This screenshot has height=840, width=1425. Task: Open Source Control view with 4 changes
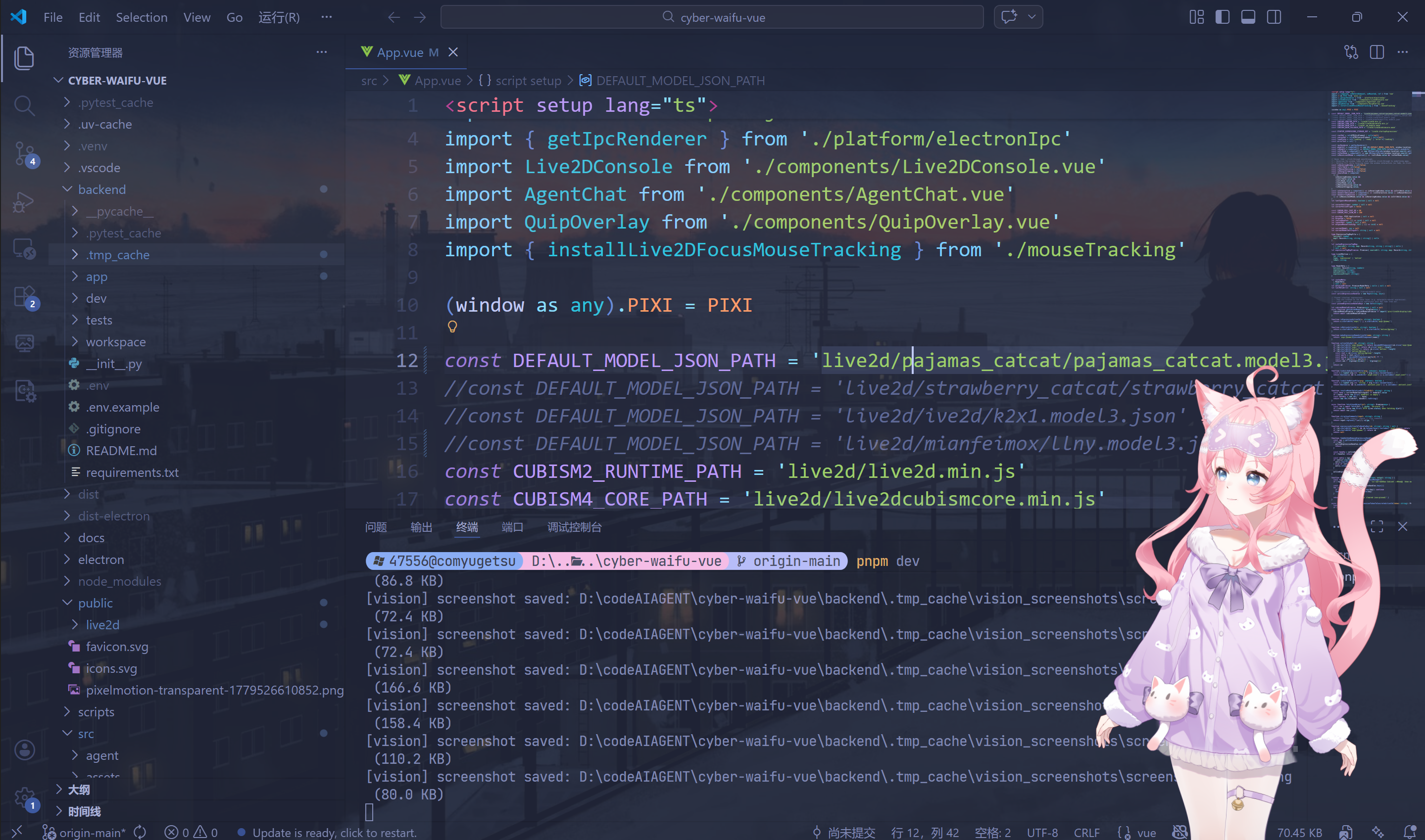(x=25, y=153)
